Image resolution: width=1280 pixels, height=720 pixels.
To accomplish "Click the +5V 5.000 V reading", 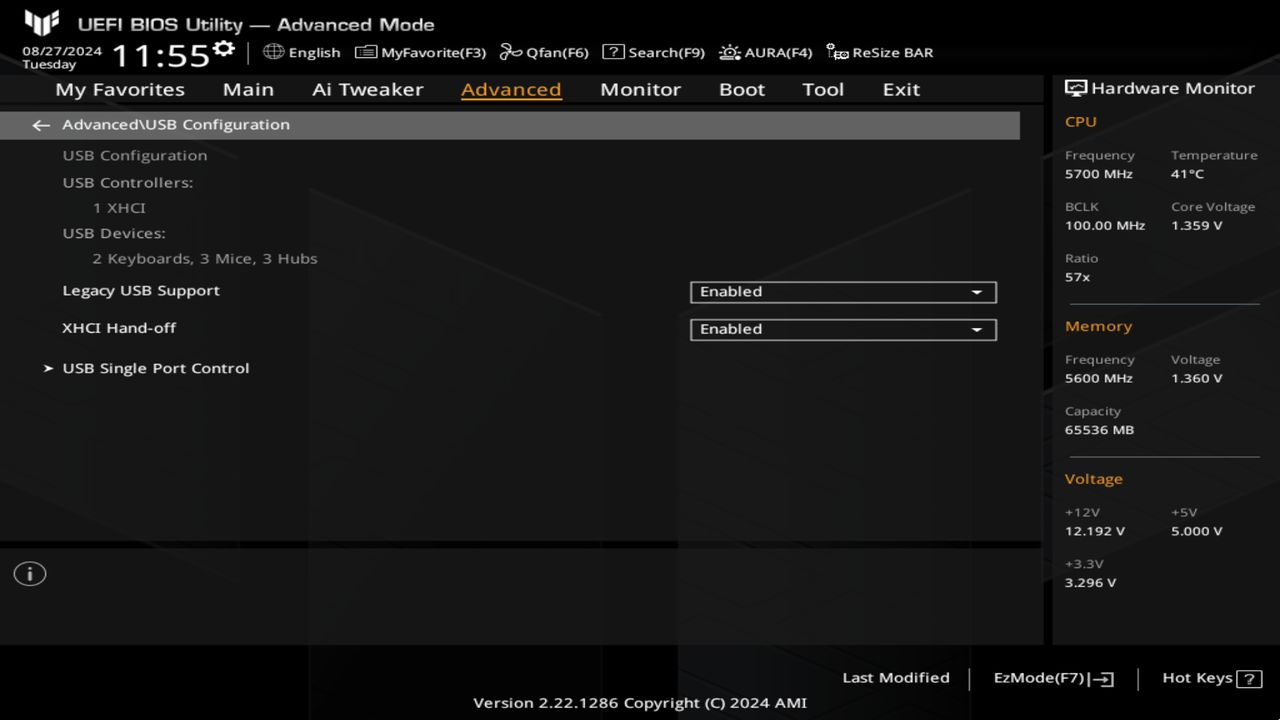I will 1197,532.
